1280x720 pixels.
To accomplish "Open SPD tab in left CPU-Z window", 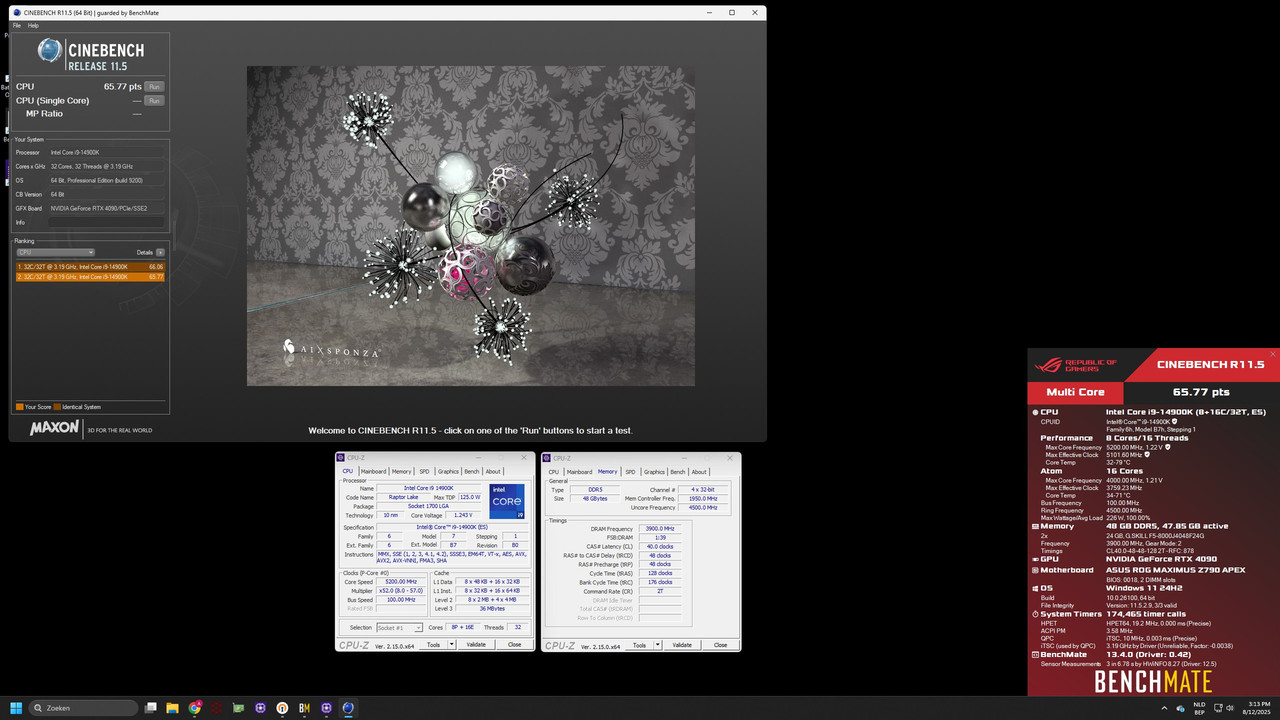I will tap(424, 472).
